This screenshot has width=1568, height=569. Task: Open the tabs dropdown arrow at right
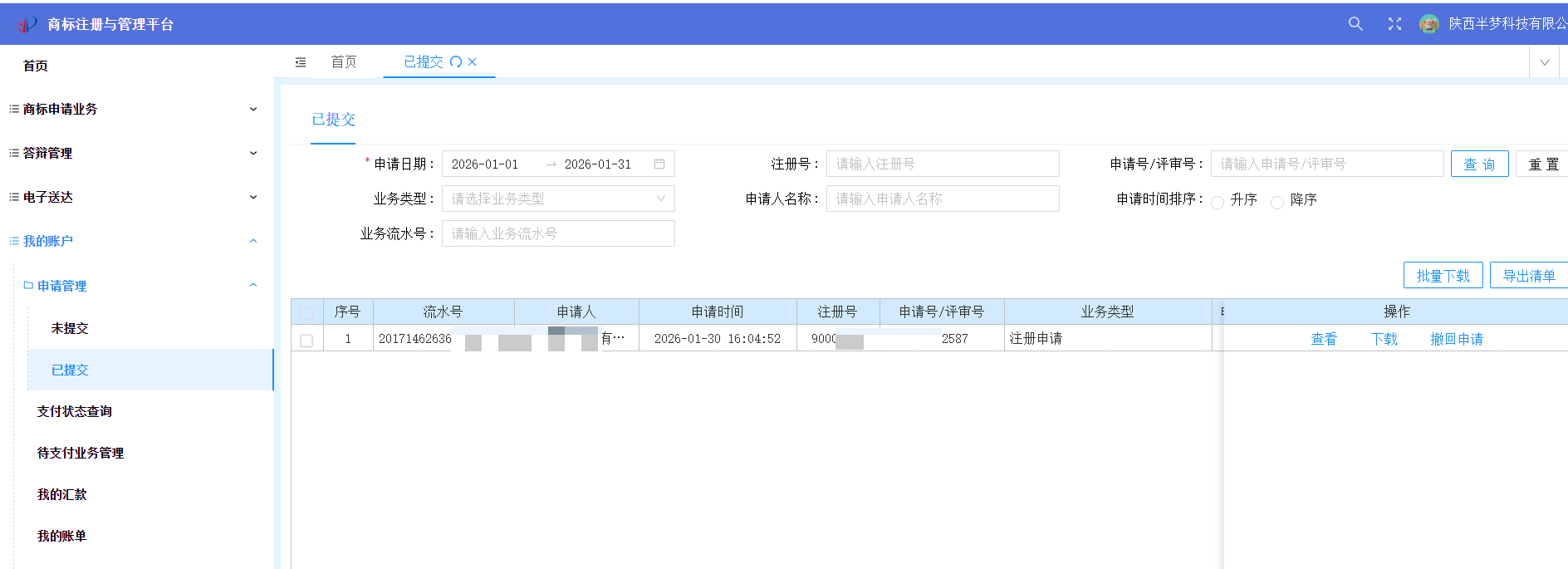[1545, 62]
